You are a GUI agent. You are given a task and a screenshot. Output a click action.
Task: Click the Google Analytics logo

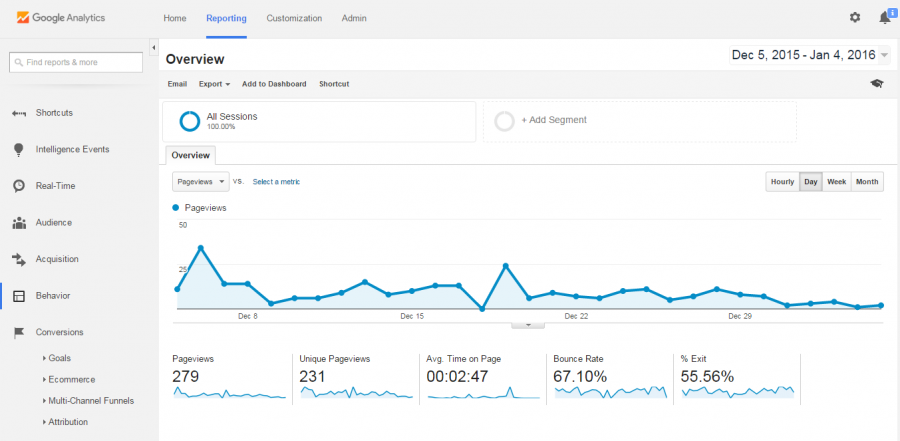point(61,18)
